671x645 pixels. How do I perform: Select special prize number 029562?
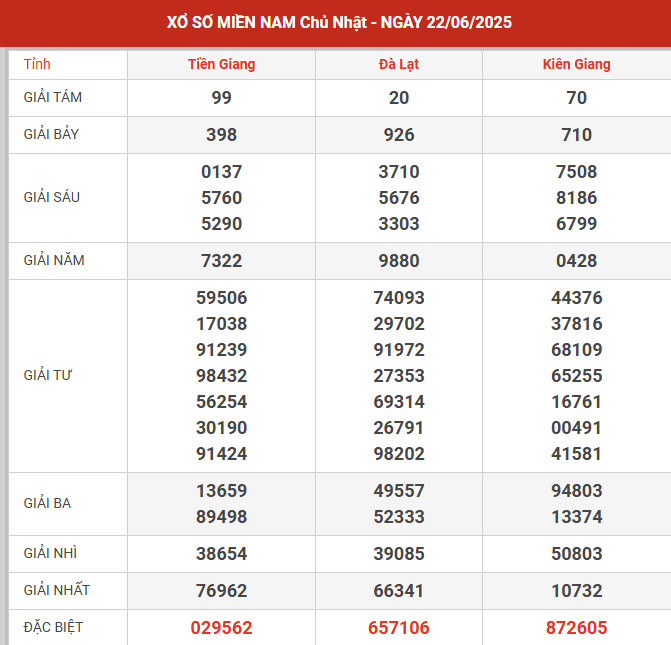pos(222,628)
